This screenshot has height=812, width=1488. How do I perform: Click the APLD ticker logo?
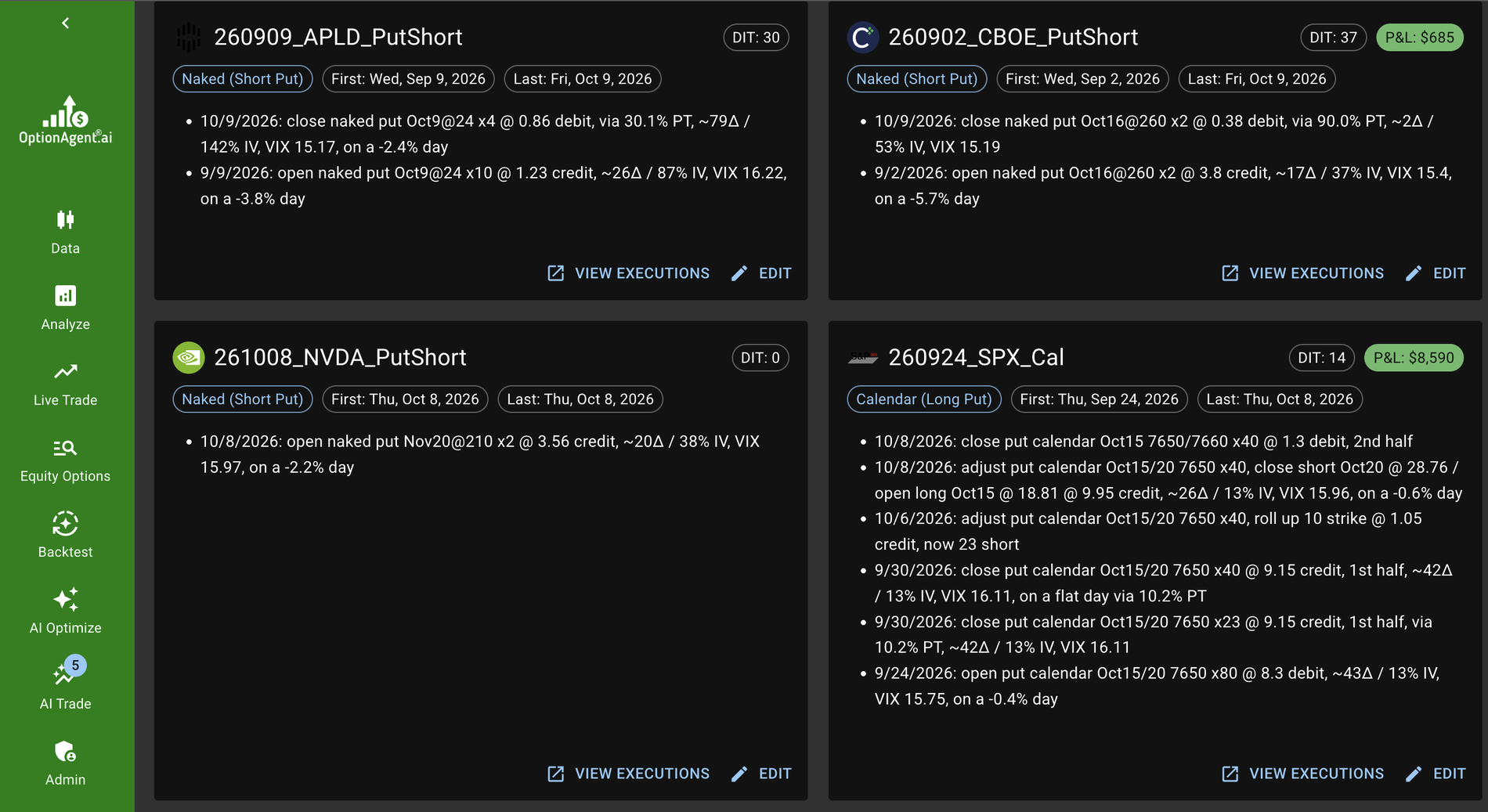click(188, 37)
